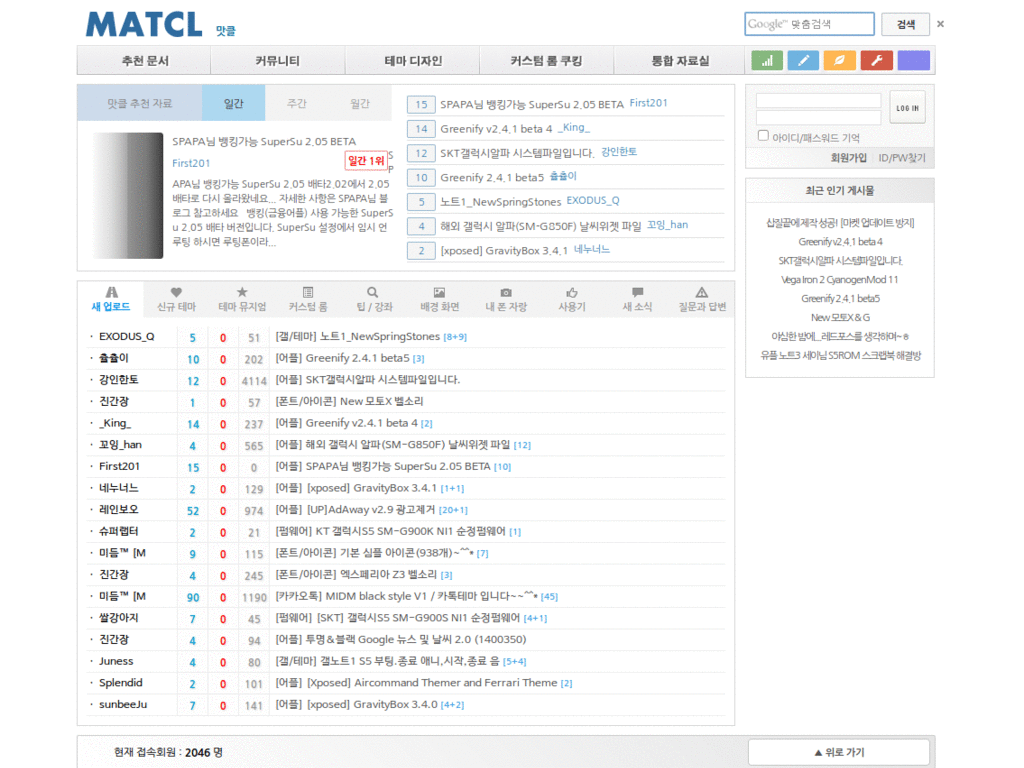The height and width of the screenshot is (768, 1024).
Task: Open post [UP]AdAway v2.9 광고제거
Action: [355, 509]
